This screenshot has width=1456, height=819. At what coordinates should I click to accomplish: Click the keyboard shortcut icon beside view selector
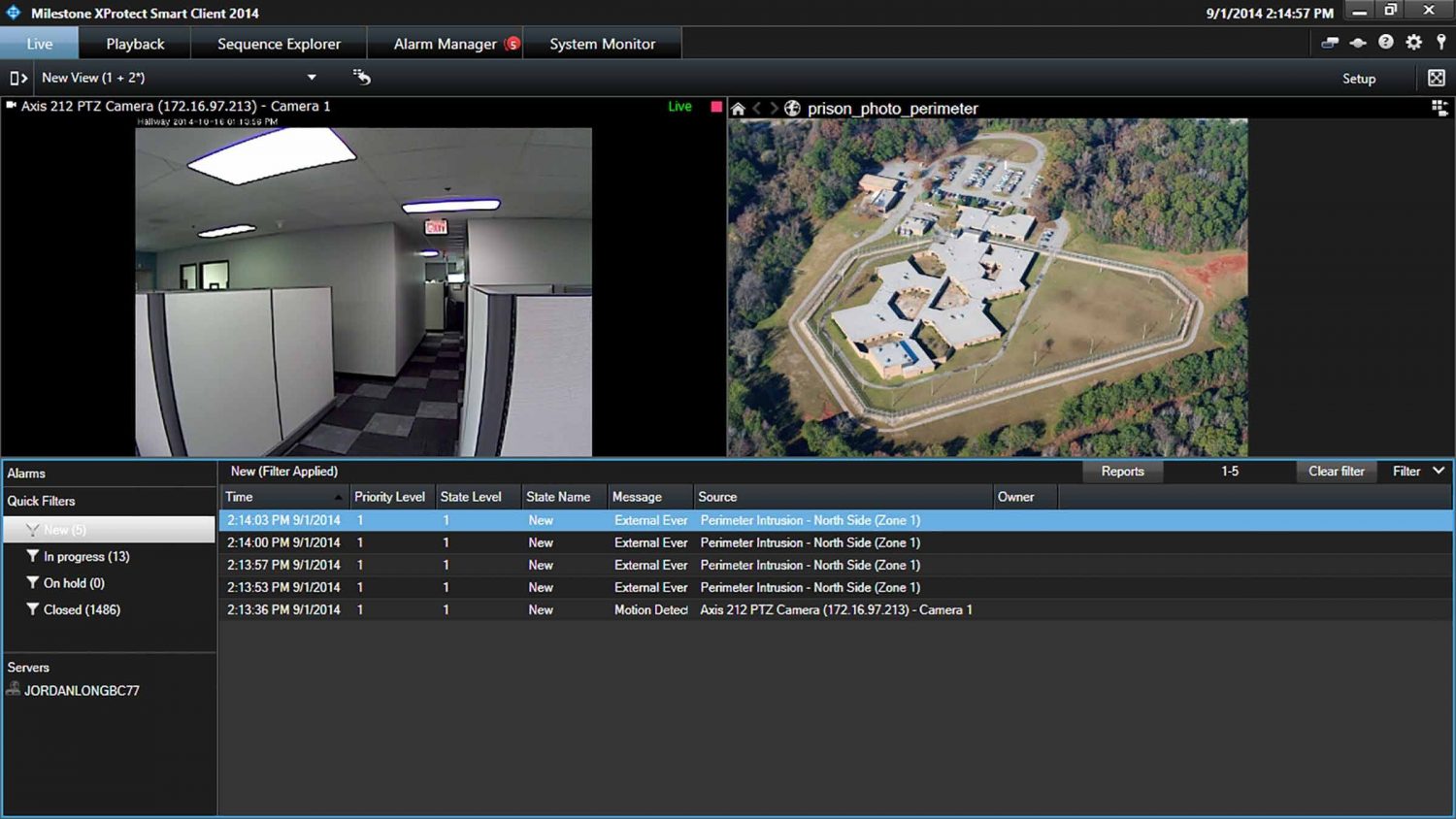click(x=361, y=77)
